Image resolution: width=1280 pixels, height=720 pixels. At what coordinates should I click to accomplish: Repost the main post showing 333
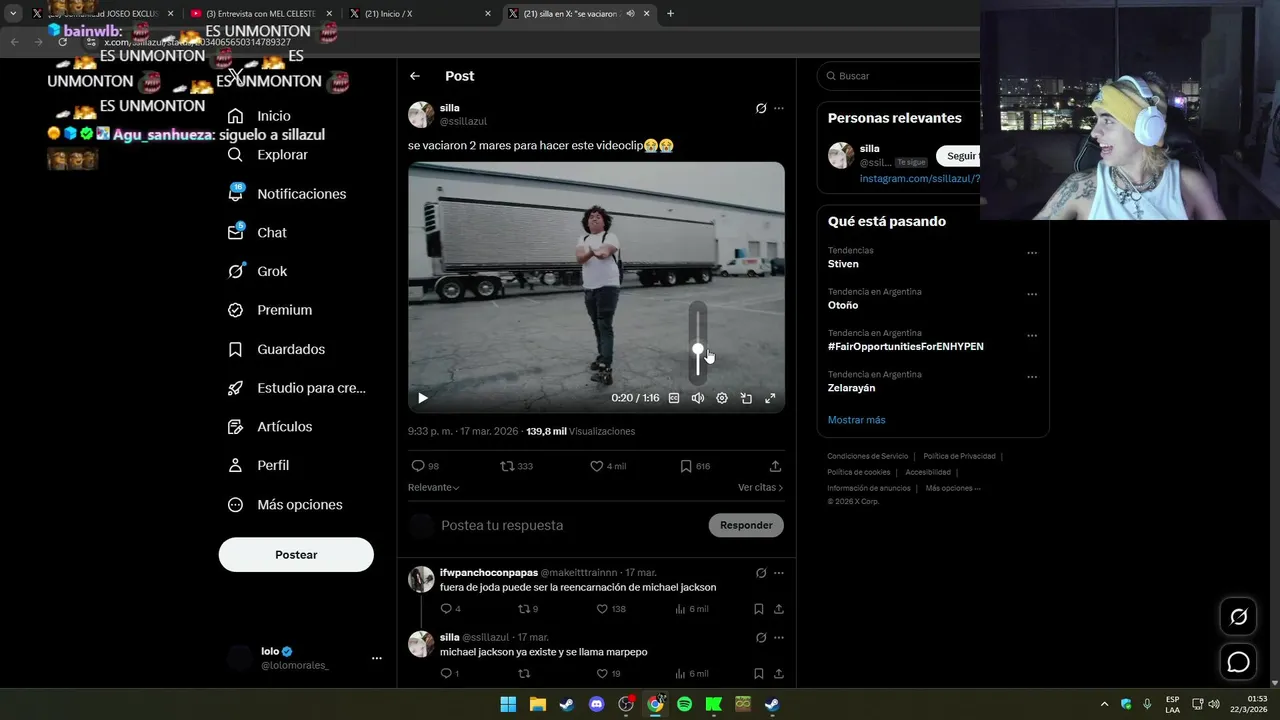pos(516,466)
